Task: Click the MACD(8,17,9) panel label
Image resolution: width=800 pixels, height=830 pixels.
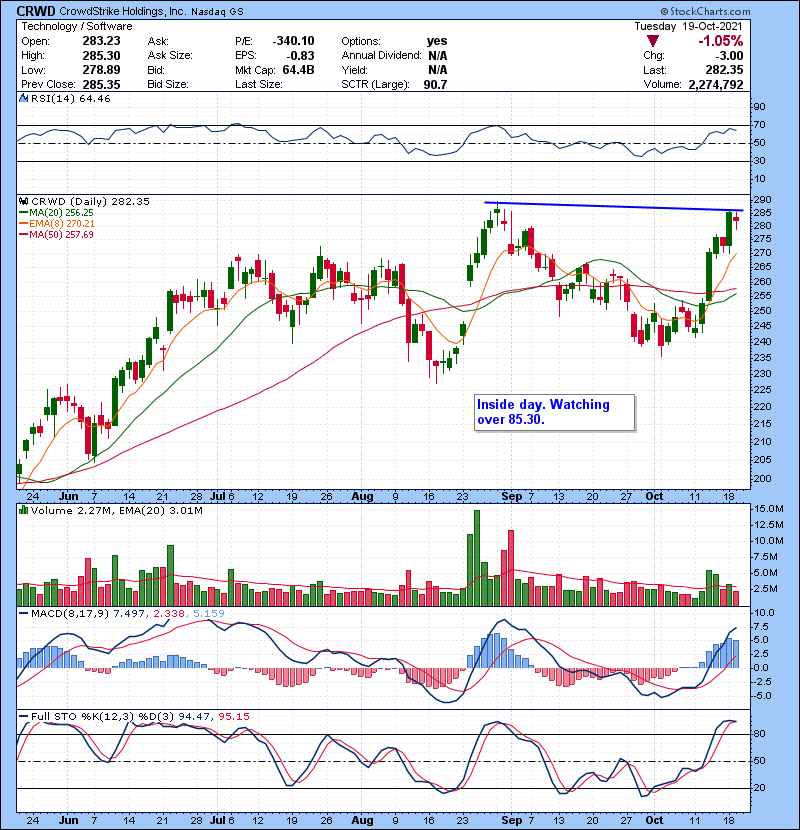Action: 70,614
